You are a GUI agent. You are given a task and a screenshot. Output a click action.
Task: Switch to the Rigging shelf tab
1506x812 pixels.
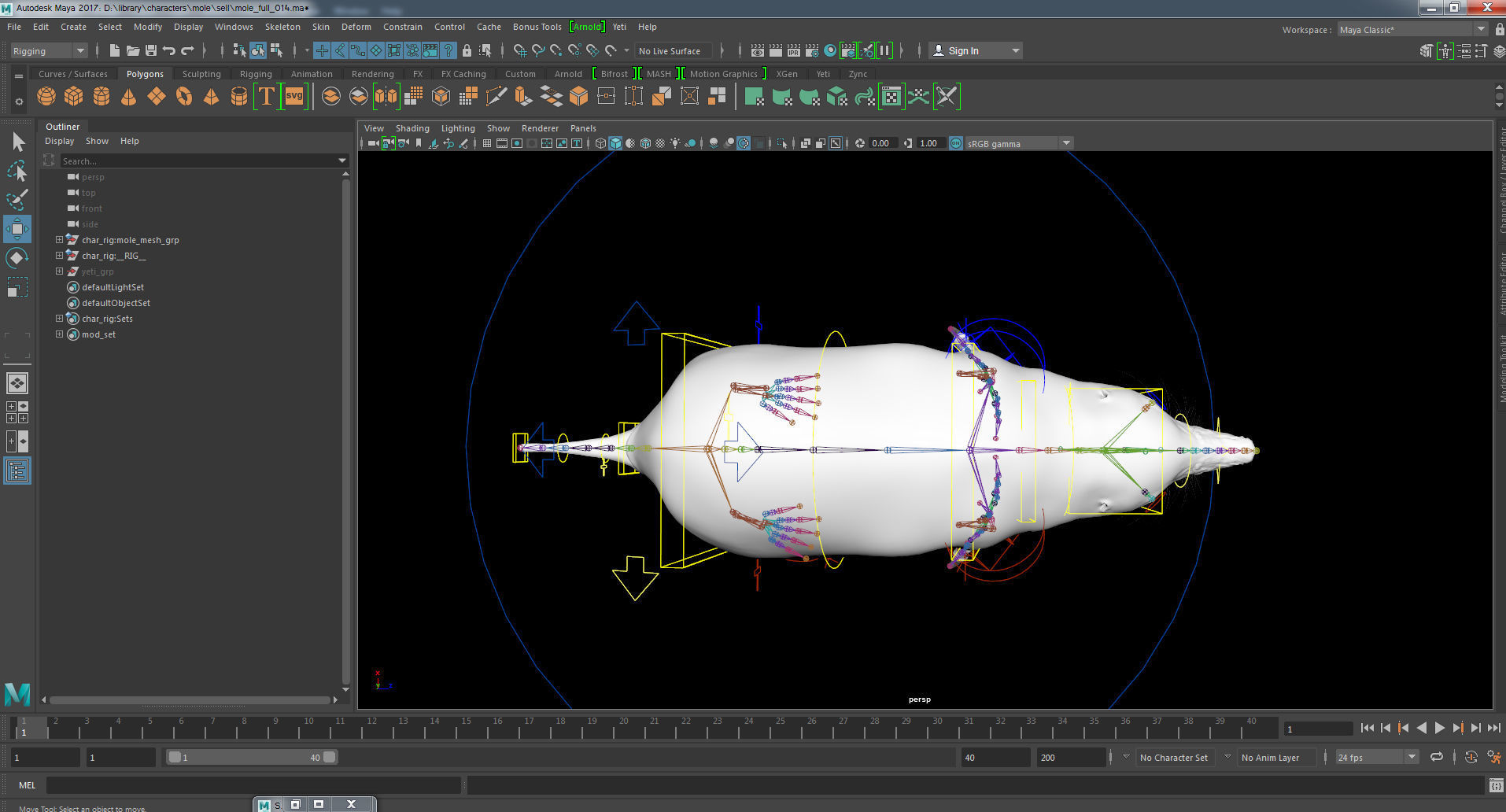256,74
